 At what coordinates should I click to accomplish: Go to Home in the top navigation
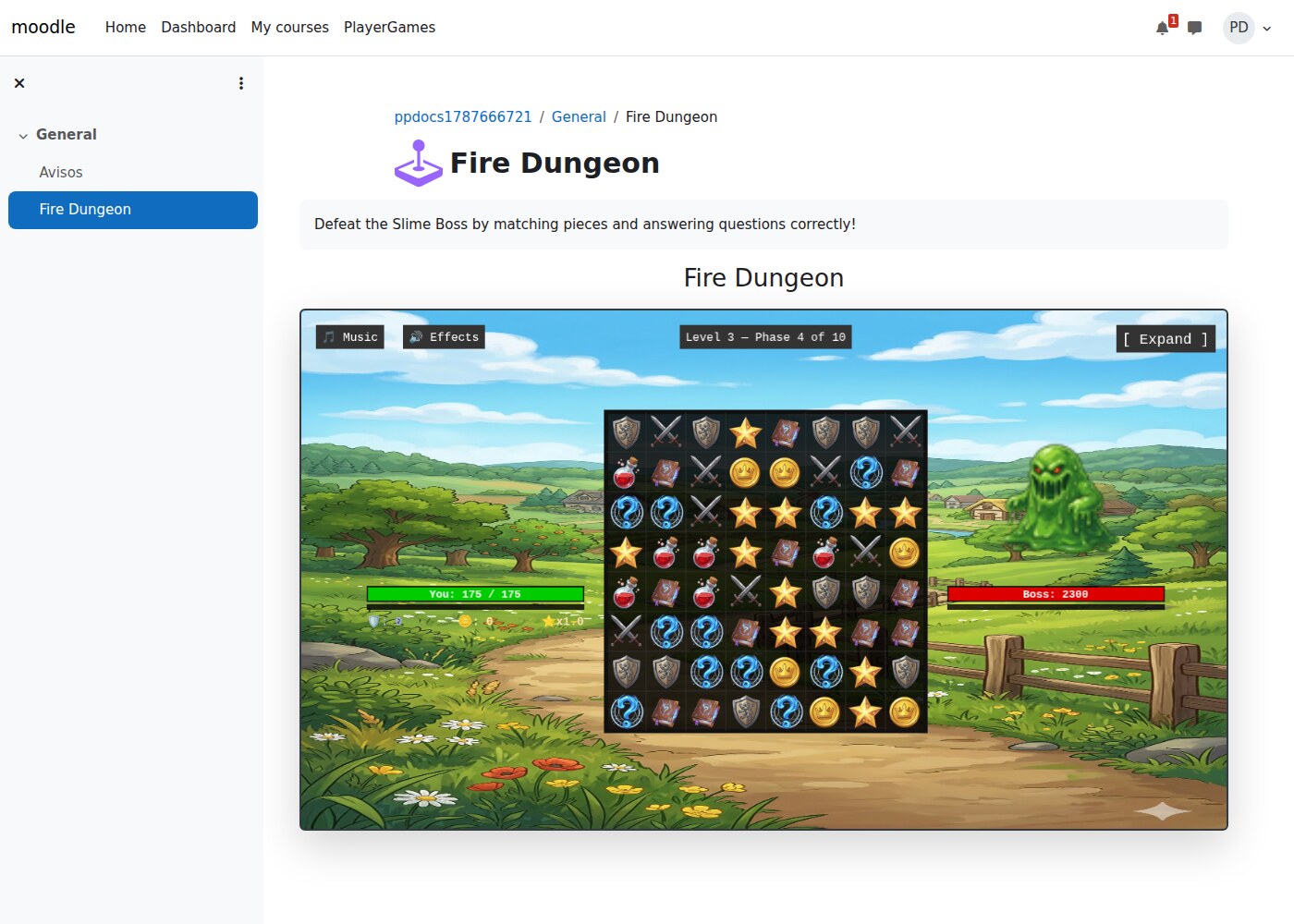pyautogui.click(x=126, y=28)
